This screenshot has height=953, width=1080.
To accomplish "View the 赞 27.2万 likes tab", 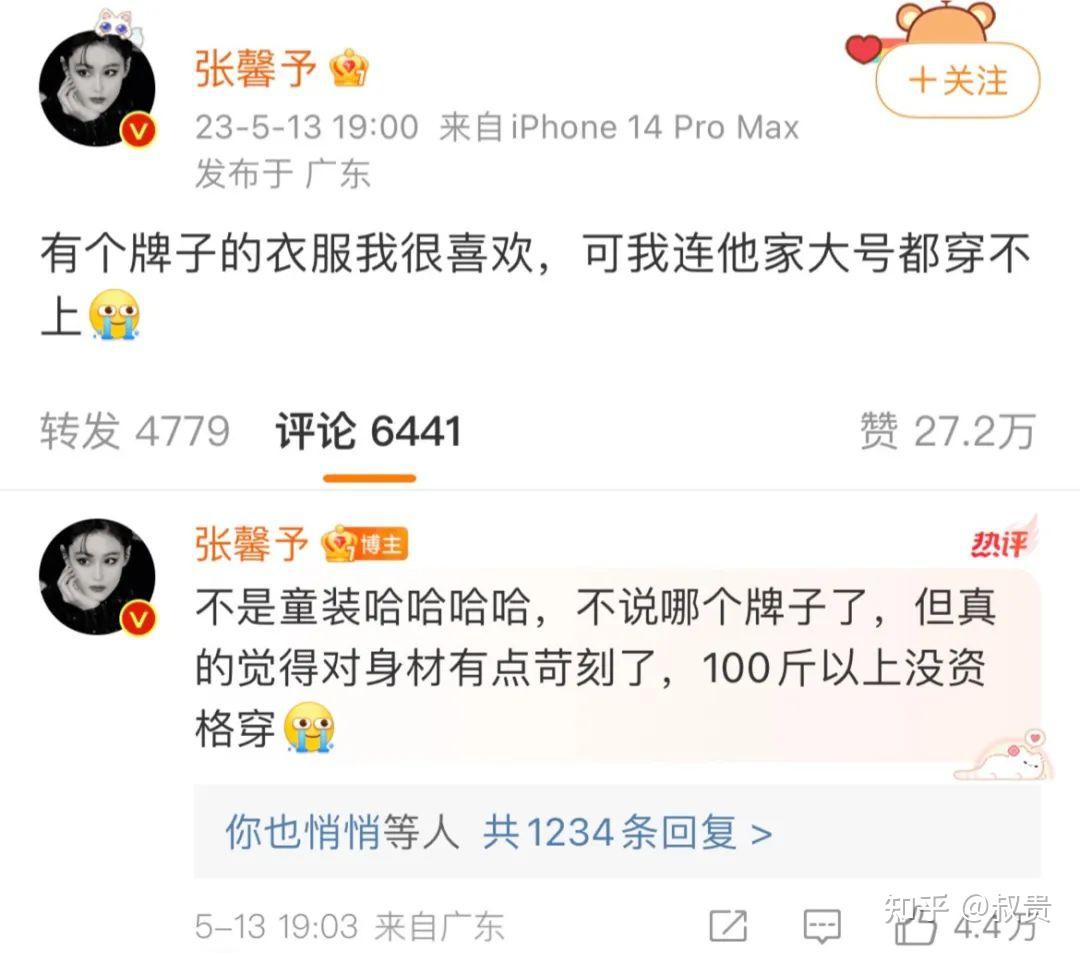I will click(x=948, y=432).
